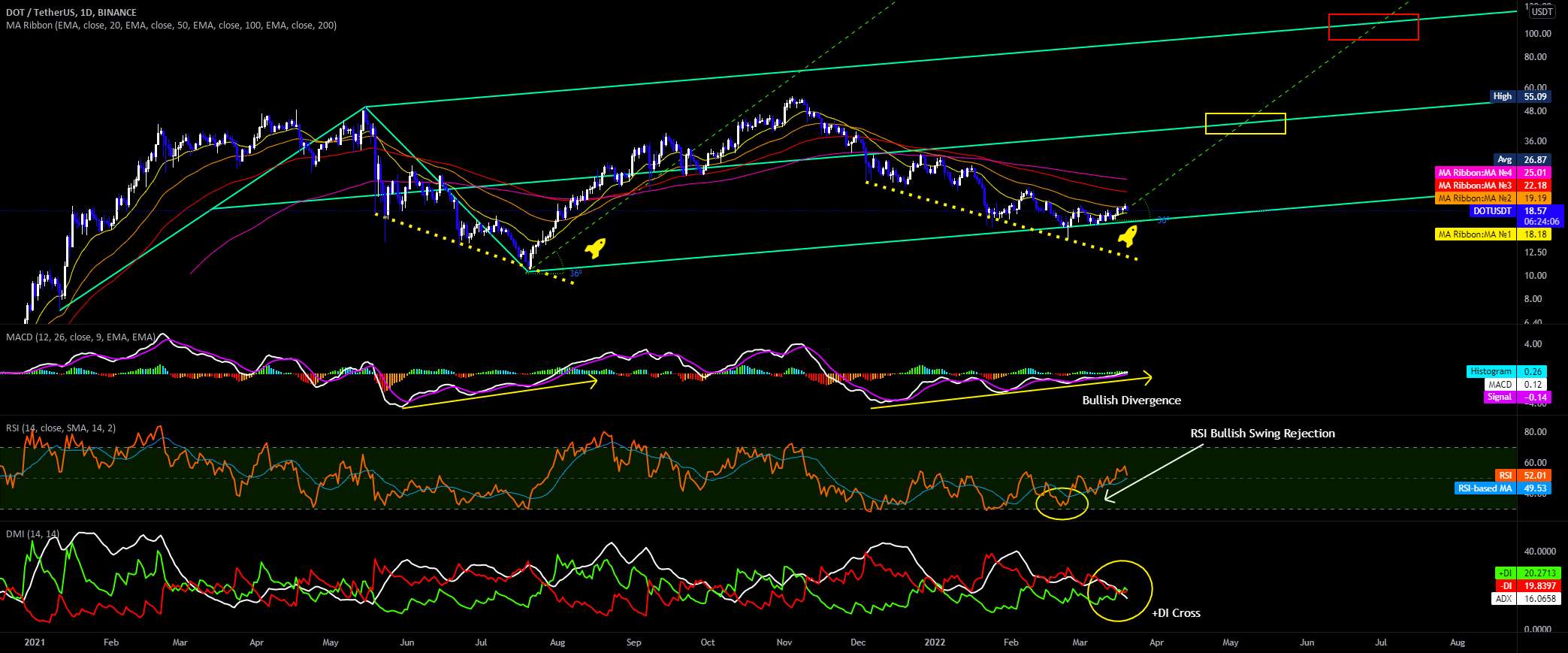
Task: Open the USDT currency selector
Action: (x=1542, y=11)
